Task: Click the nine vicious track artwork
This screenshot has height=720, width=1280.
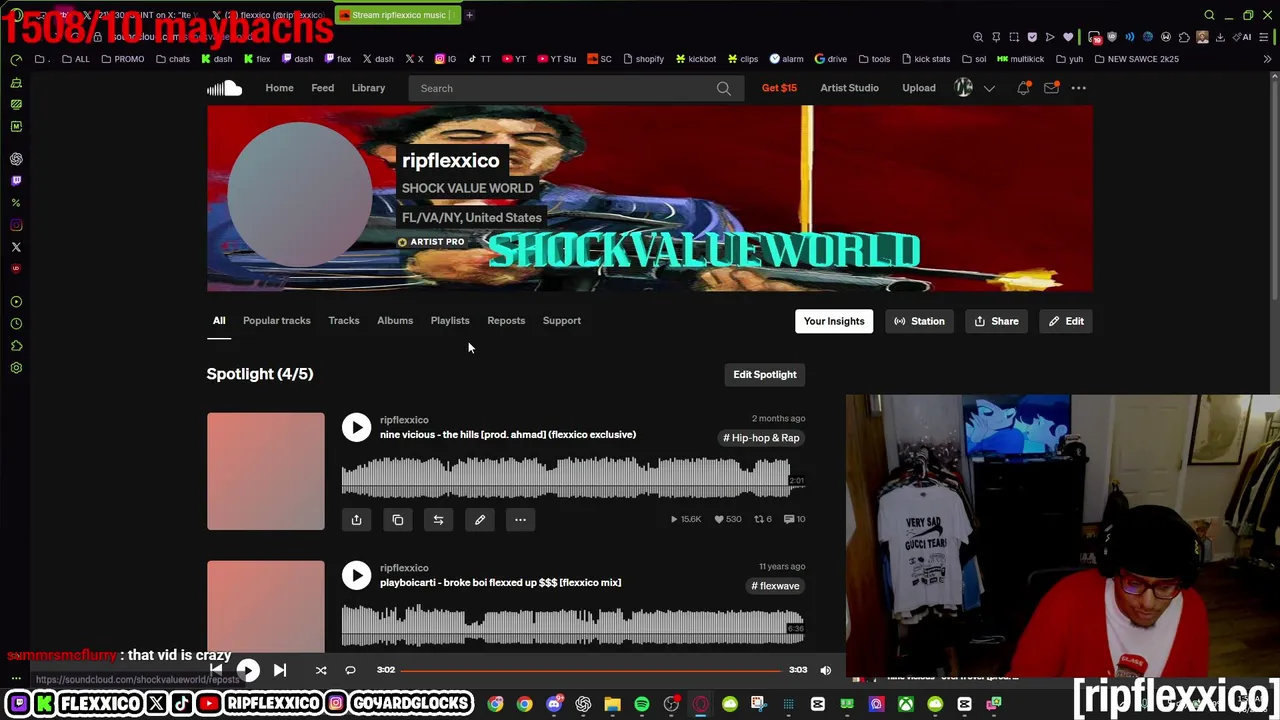Action: [266, 471]
